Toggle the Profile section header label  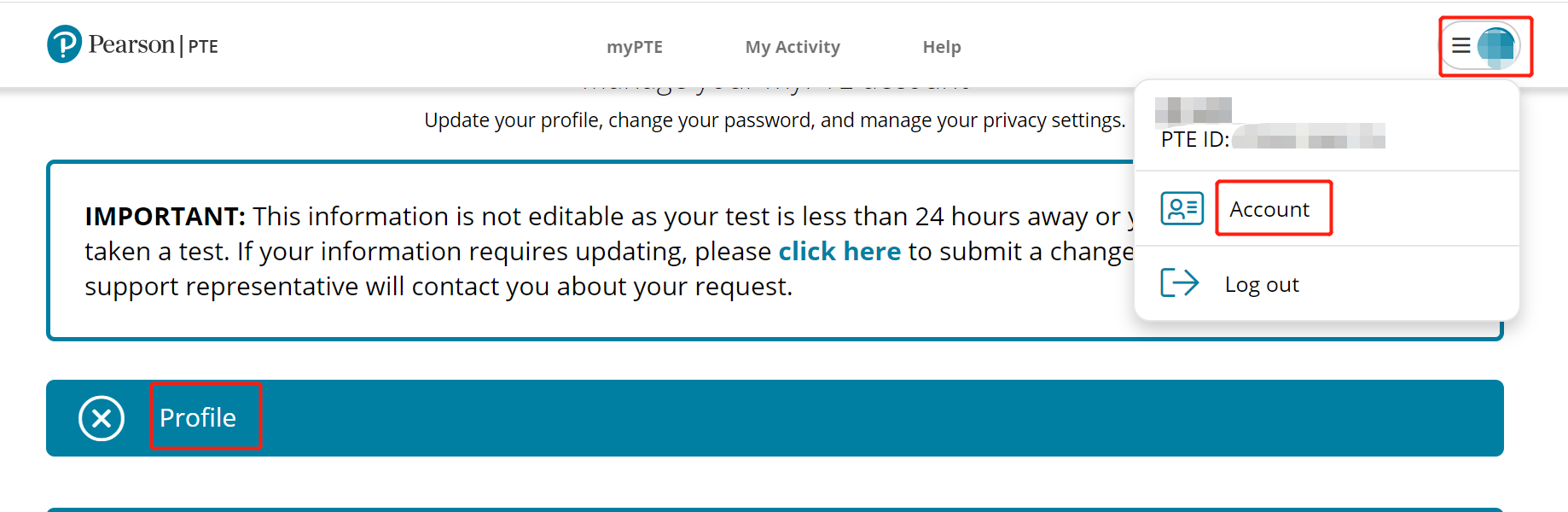[x=198, y=417]
